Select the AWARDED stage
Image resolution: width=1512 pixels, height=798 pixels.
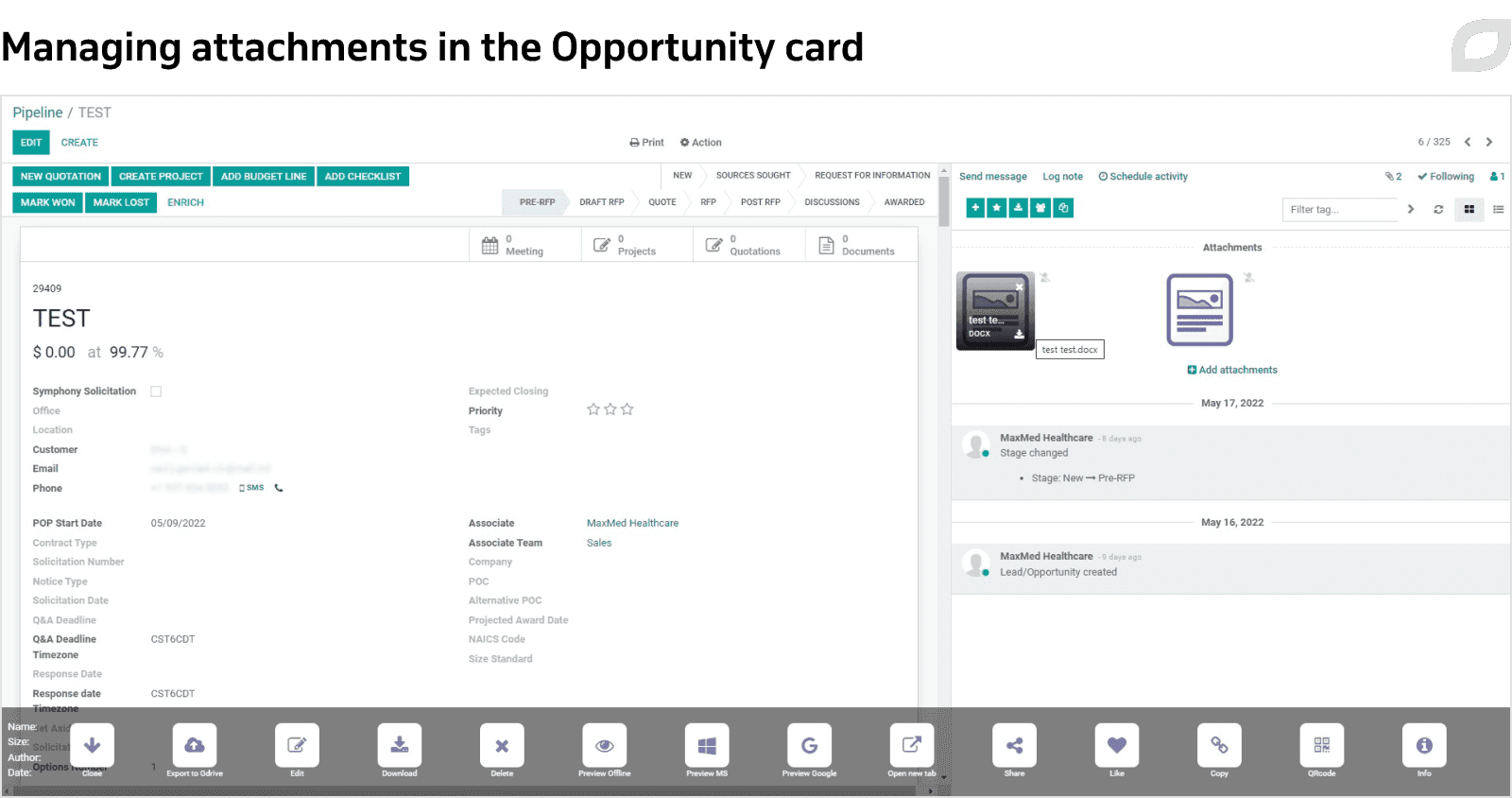click(904, 202)
